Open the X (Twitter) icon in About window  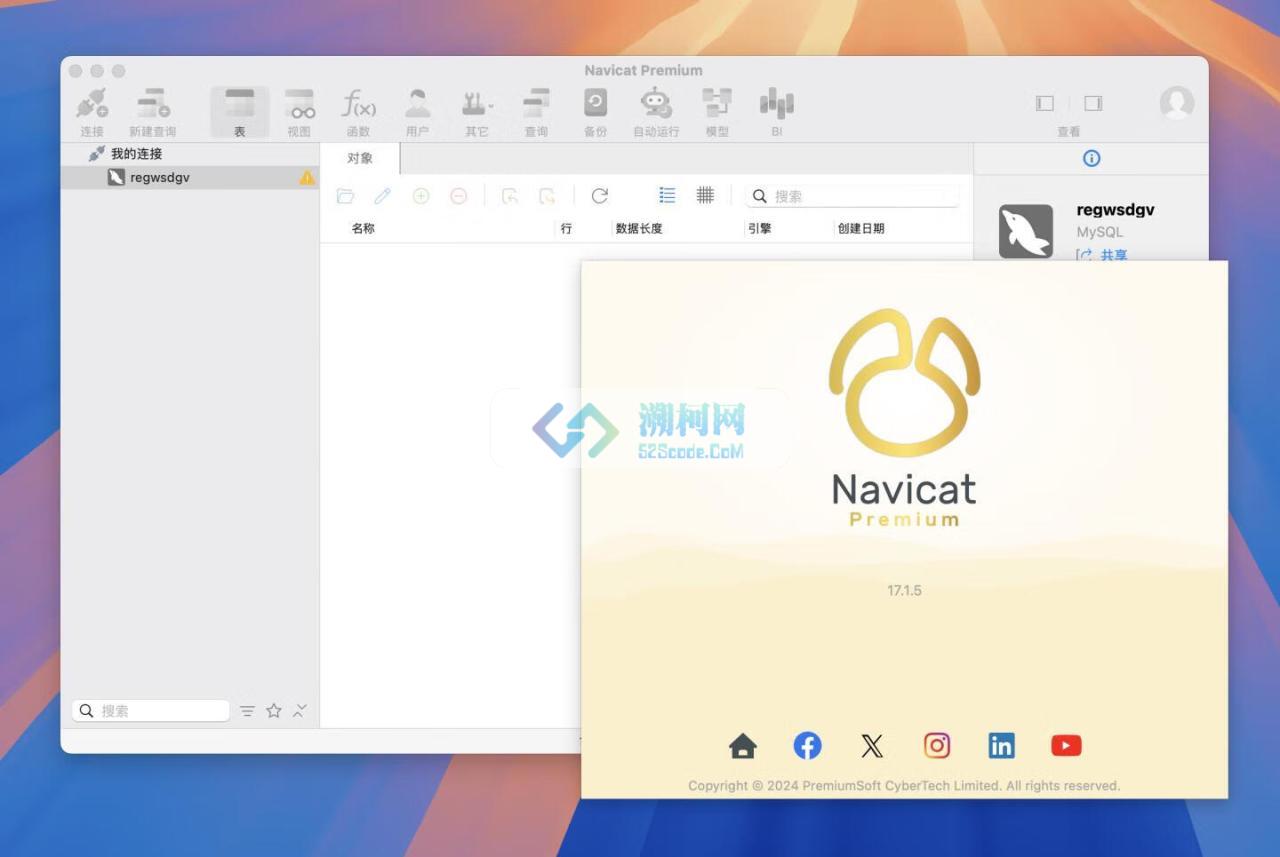pyautogui.click(x=872, y=746)
